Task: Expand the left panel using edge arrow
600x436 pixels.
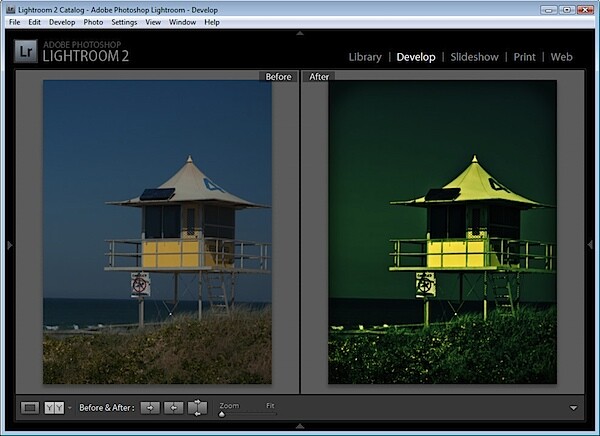Action: click(x=9, y=244)
